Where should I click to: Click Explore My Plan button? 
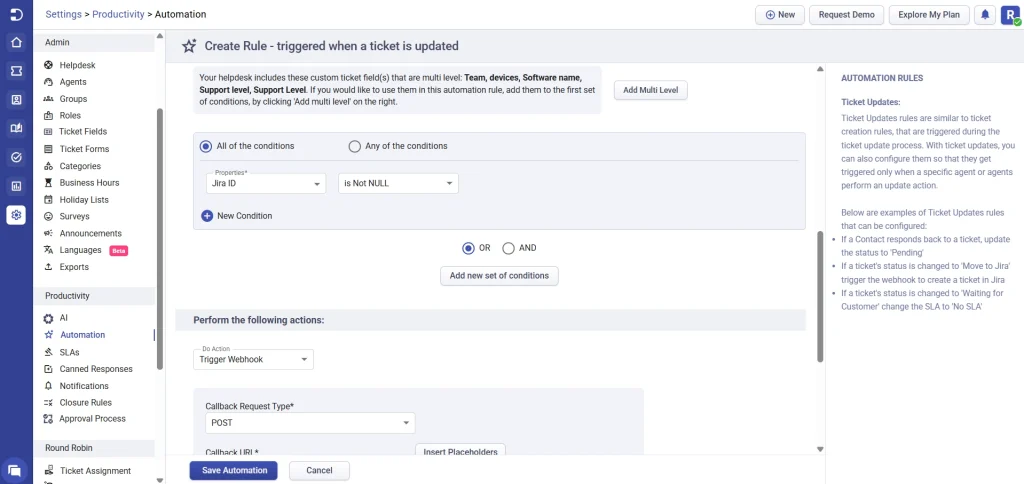click(x=929, y=15)
